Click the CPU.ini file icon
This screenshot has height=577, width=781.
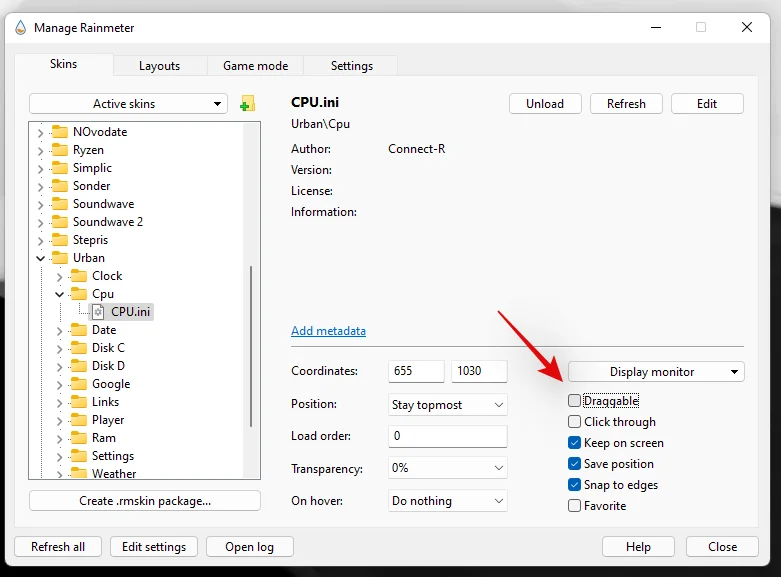(x=99, y=312)
